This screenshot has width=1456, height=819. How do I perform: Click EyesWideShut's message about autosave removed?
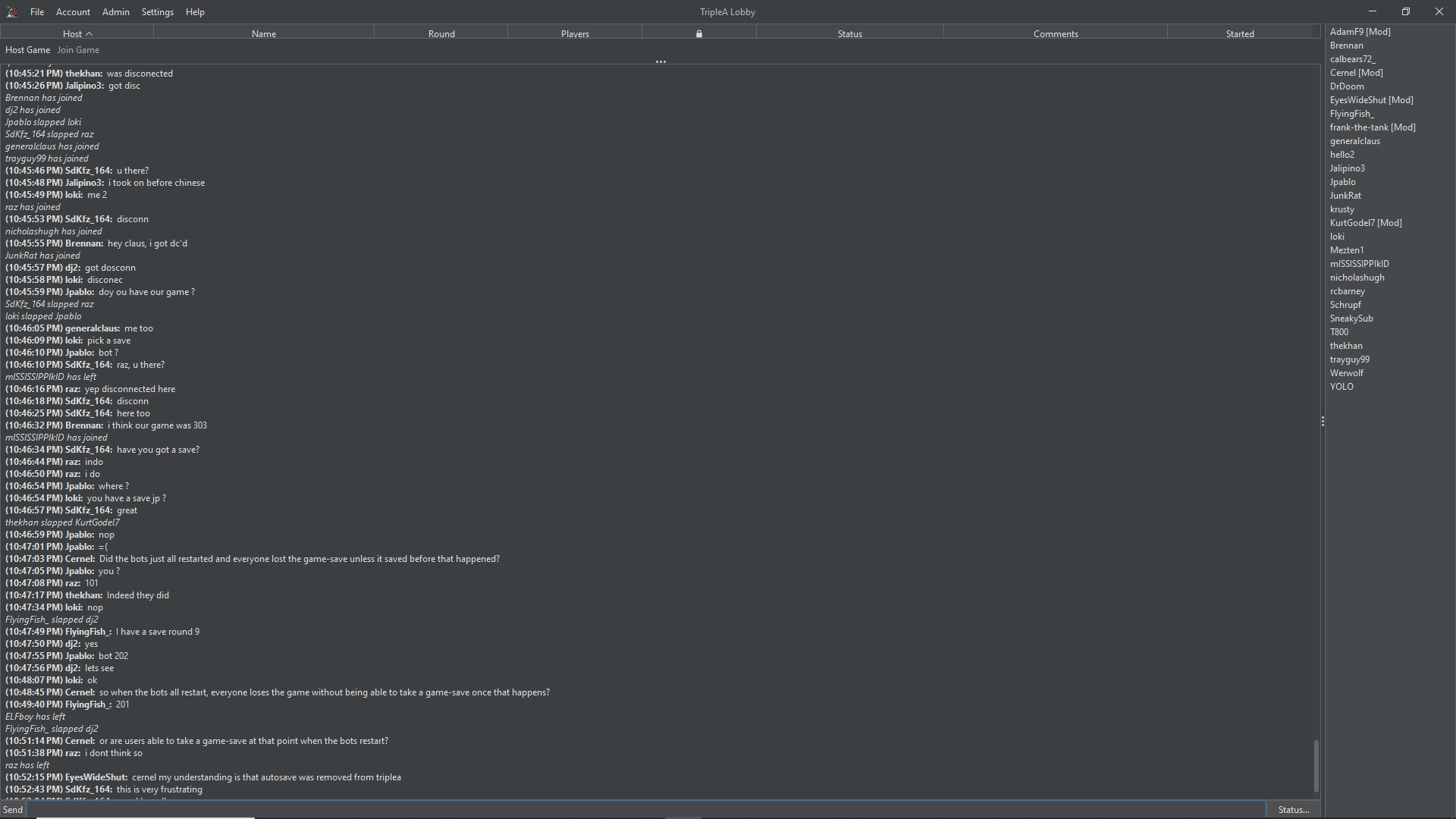click(266, 777)
